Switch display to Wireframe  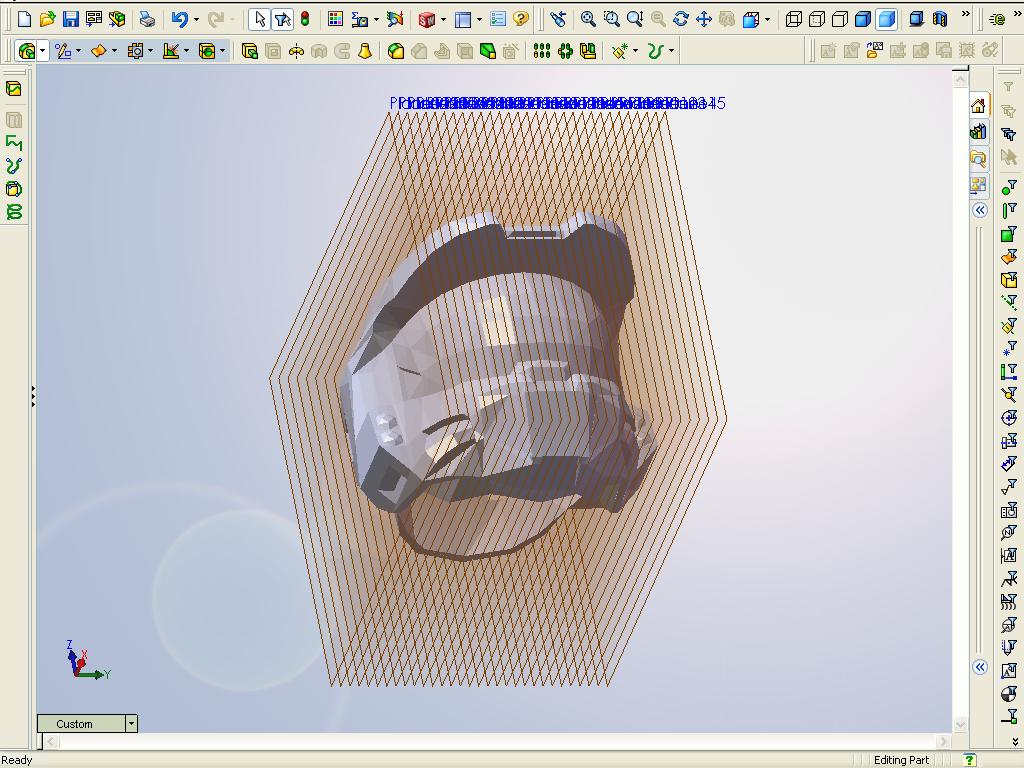(793, 19)
